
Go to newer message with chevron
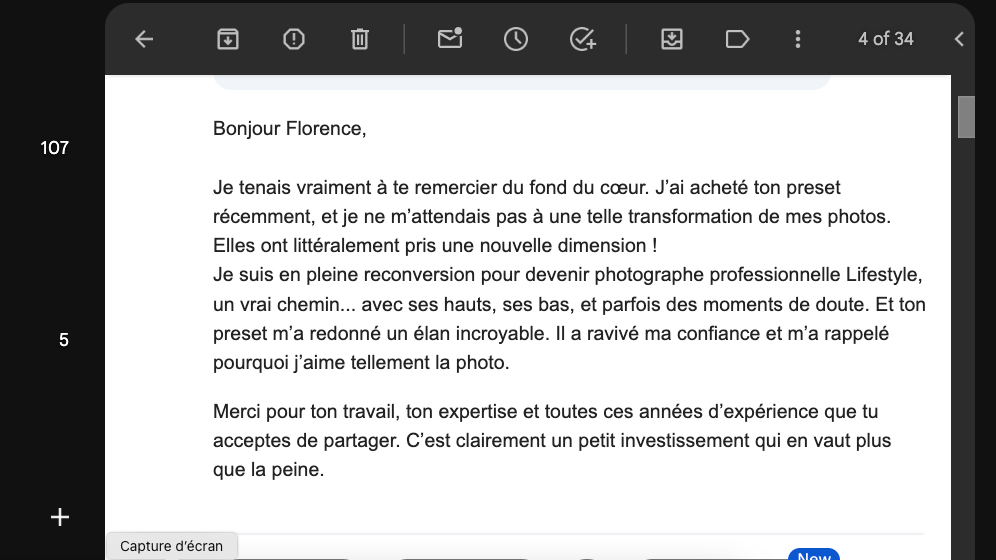959,39
